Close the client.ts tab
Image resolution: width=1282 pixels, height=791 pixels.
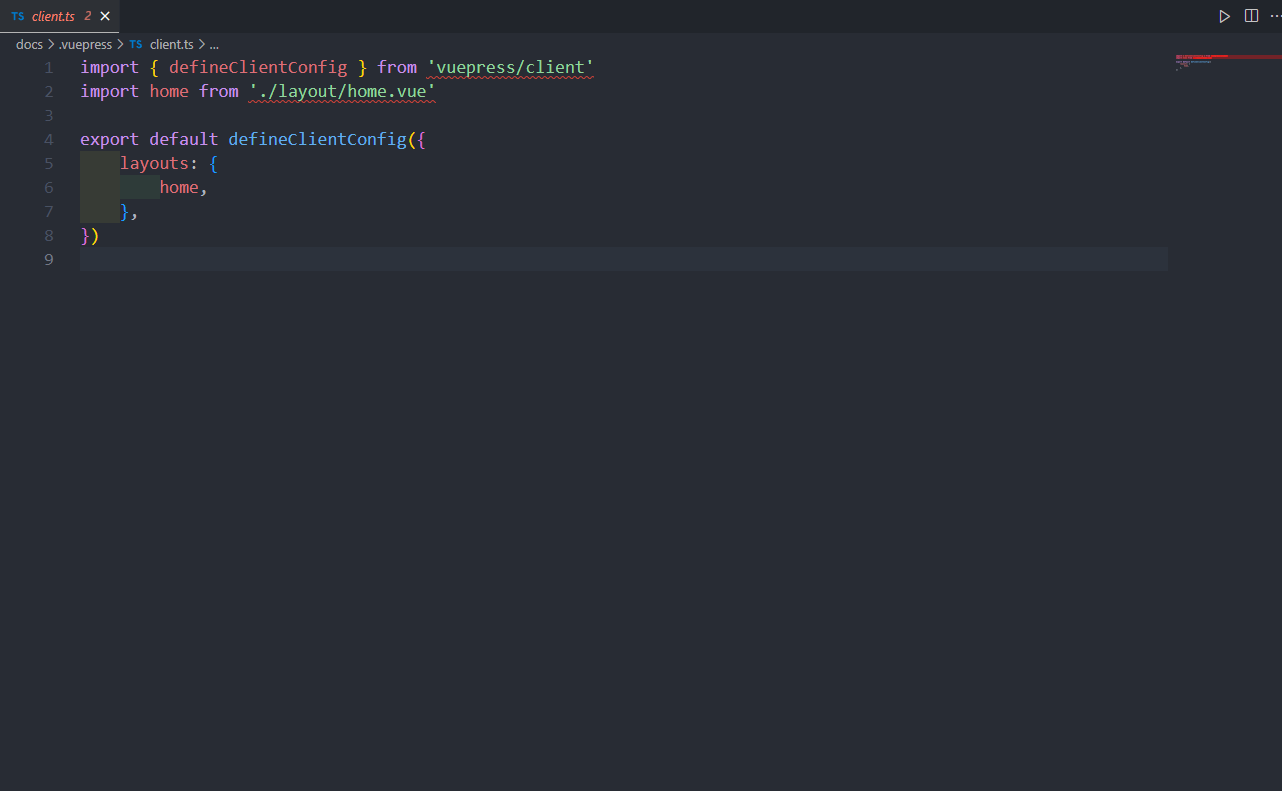click(105, 16)
